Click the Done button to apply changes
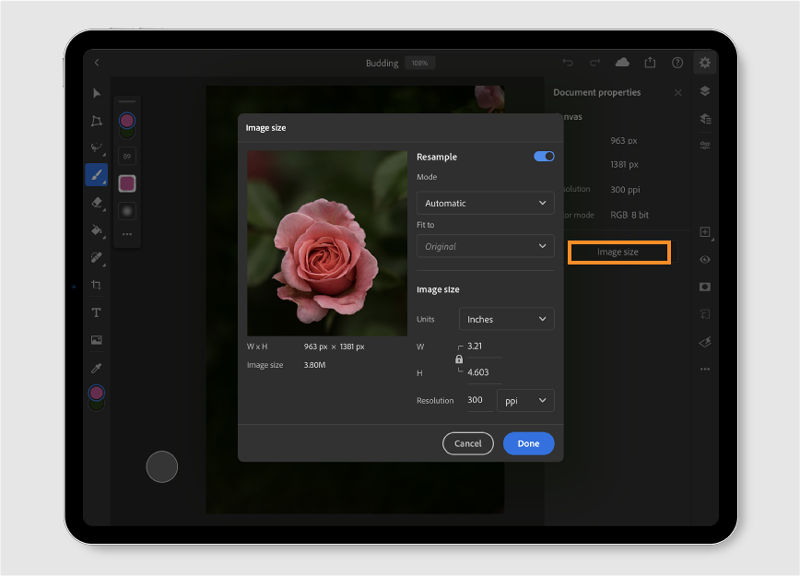 pos(528,443)
